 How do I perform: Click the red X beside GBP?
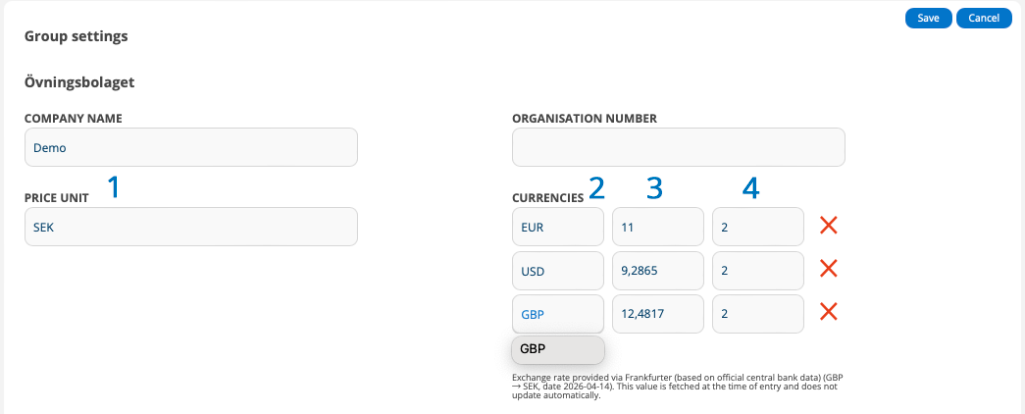click(828, 313)
